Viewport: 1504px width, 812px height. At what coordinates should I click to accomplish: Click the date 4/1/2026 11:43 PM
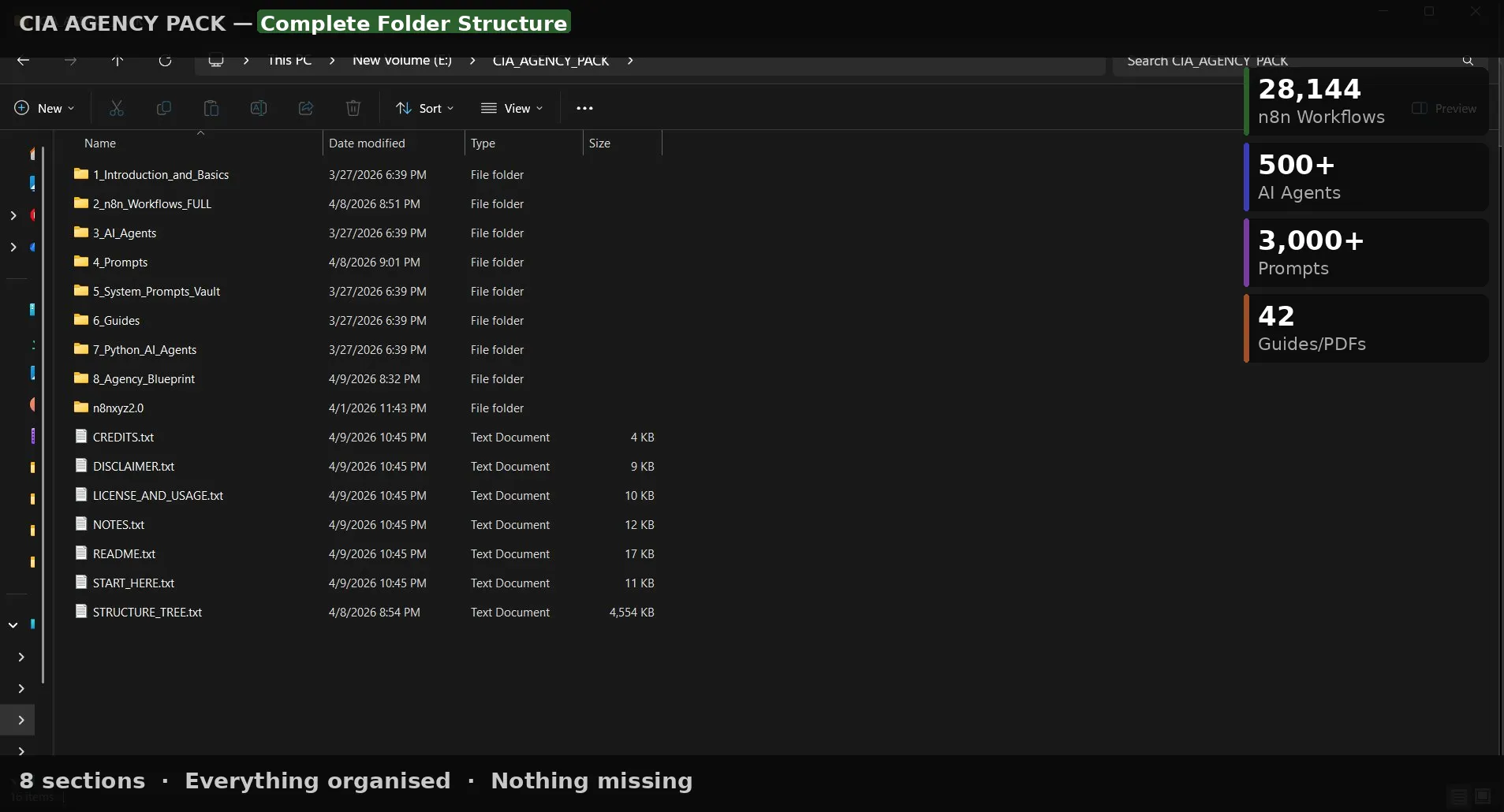[x=378, y=408]
